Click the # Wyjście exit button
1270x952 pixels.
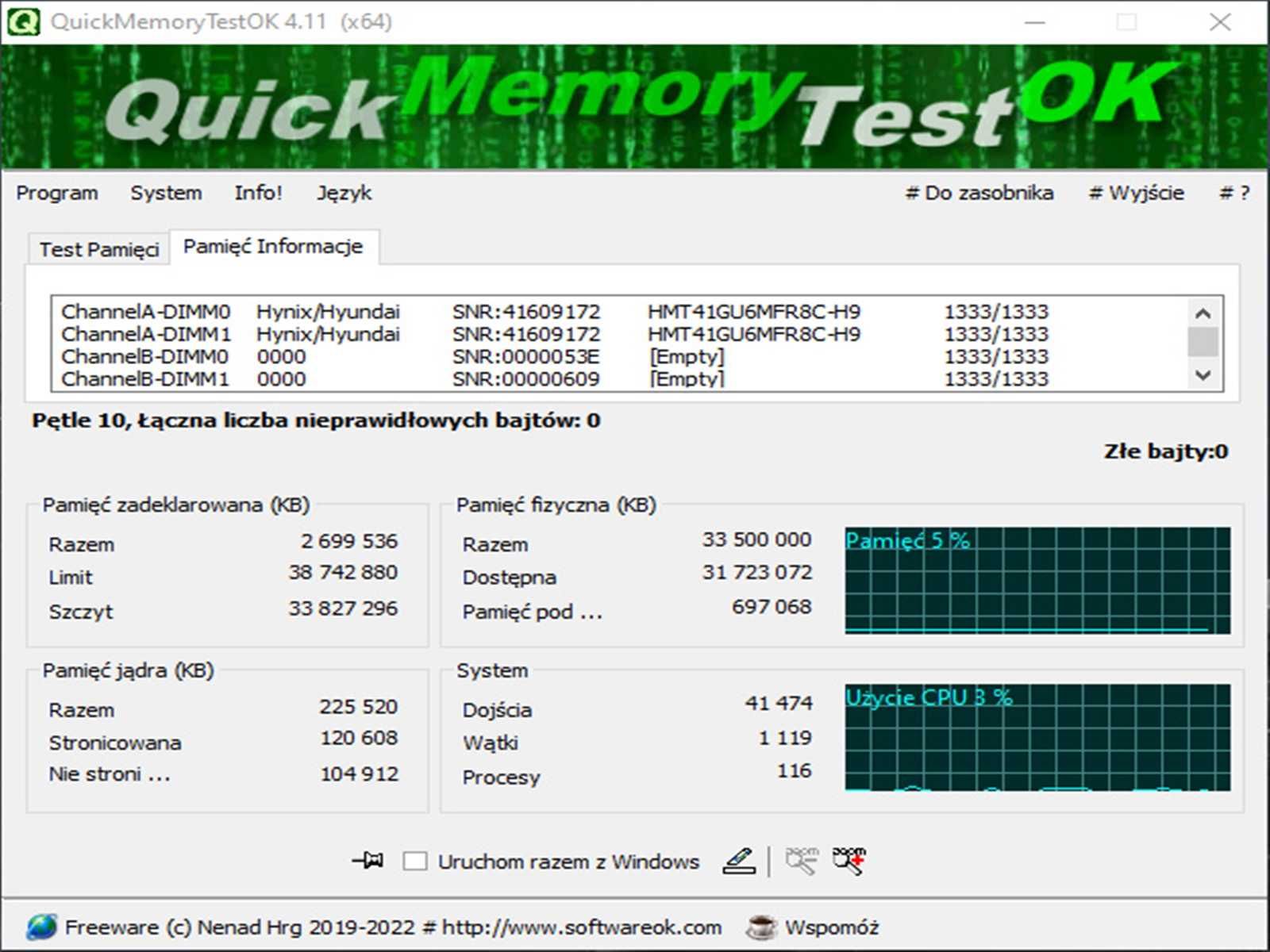(x=1137, y=193)
